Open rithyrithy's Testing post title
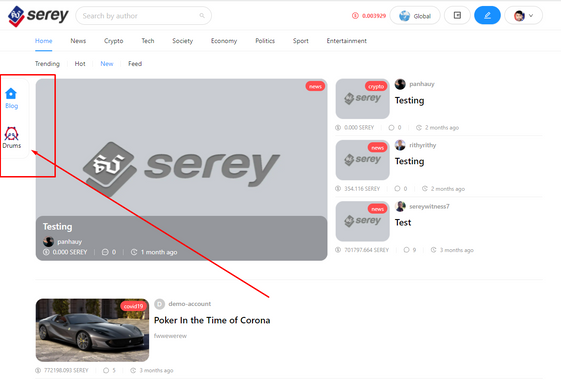Screen dimensions: 561x380 (x=409, y=161)
